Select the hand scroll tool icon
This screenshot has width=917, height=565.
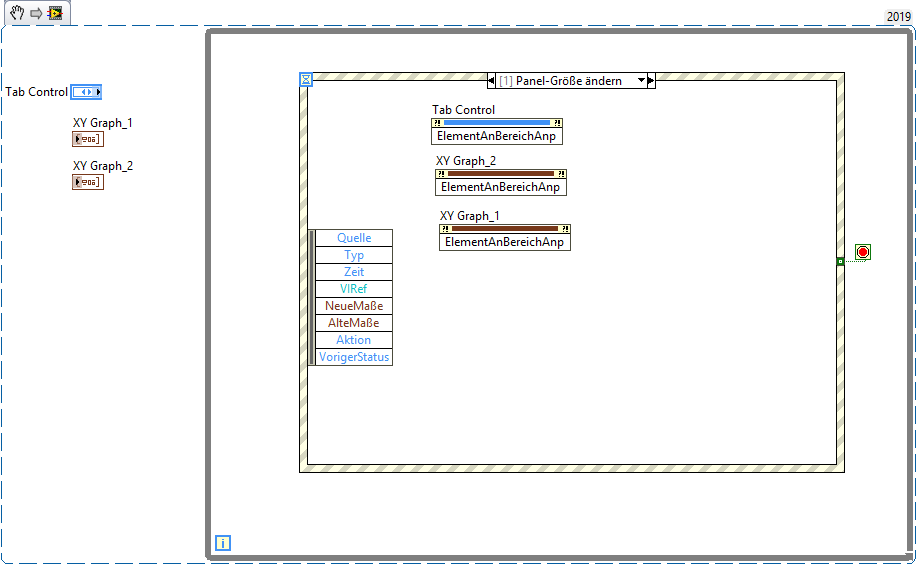pyautogui.click(x=17, y=13)
